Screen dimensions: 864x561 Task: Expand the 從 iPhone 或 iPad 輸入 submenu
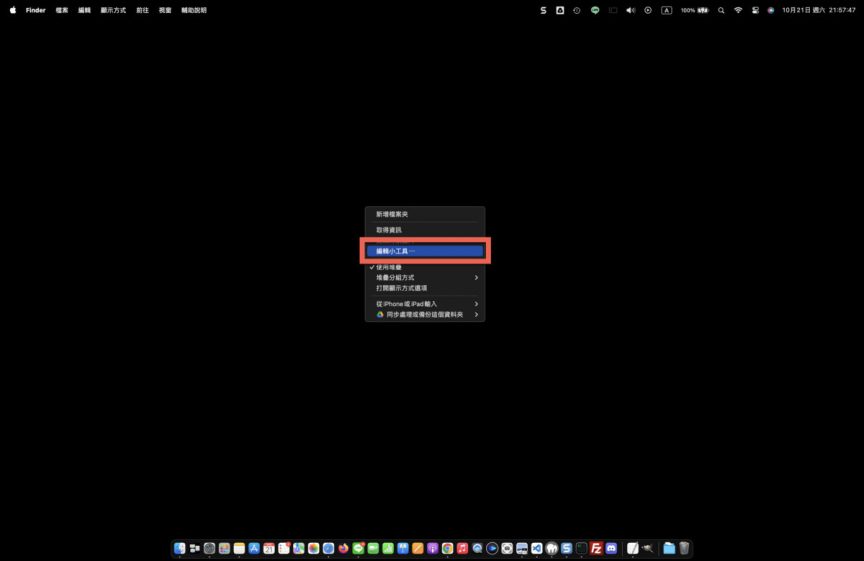click(425, 304)
